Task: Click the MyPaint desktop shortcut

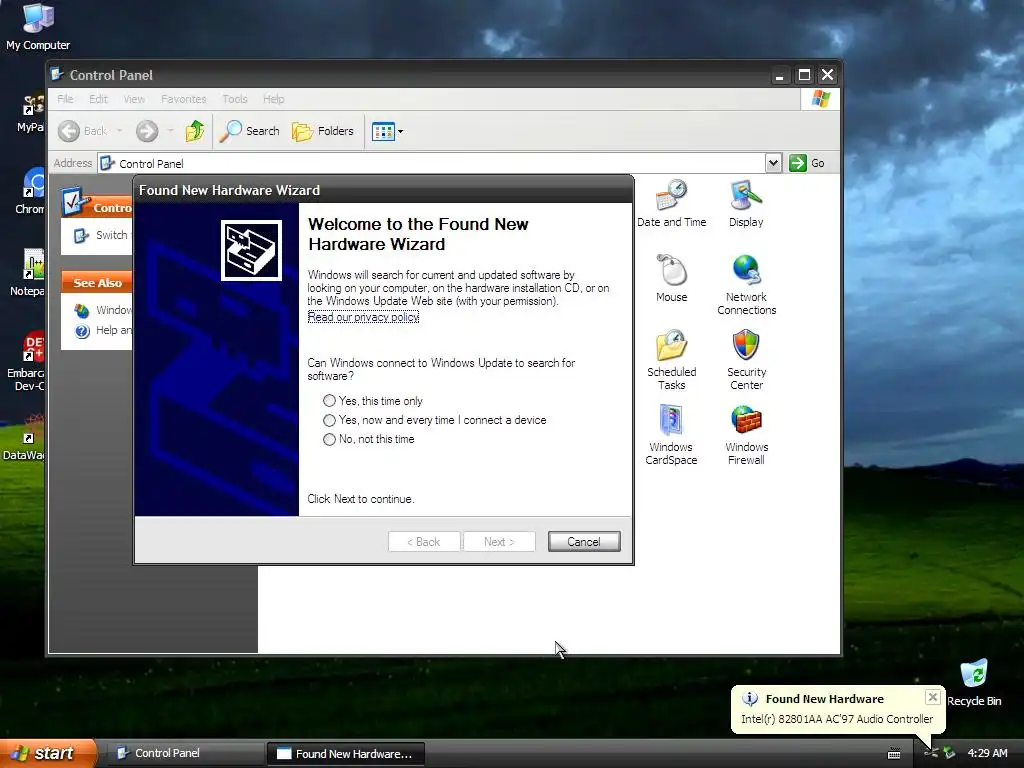Action: pyautogui.click(x=31, y=112)
